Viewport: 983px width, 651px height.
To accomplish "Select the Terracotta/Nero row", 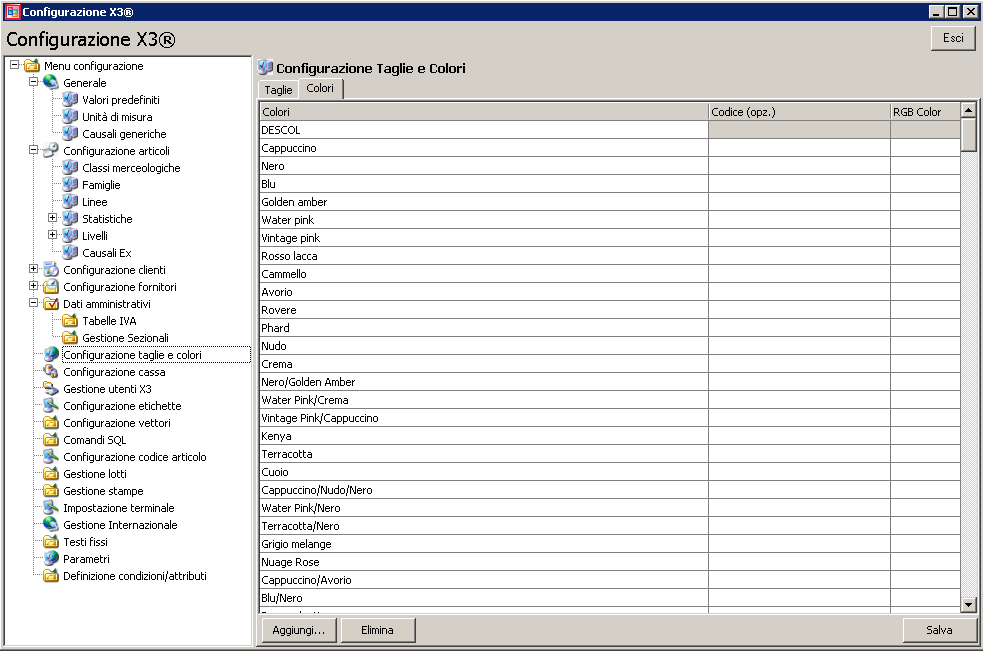I will point(484,526).
